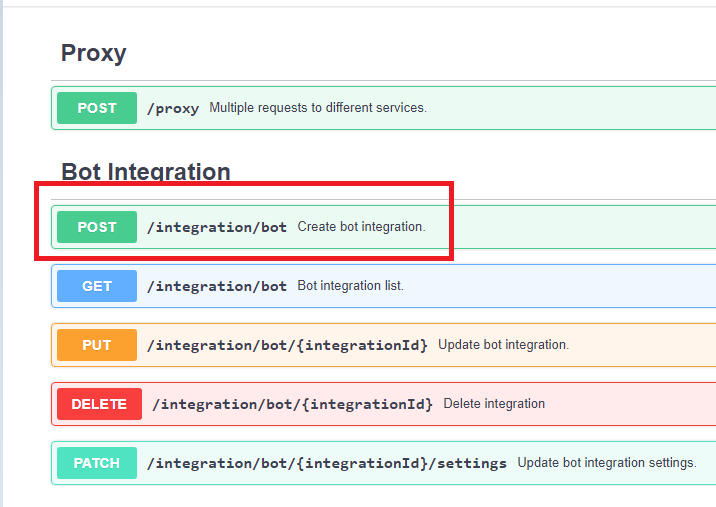Viewport: 716px width, 507px height.
Task: Open the 'Delete integration' operation description
Action: click(x=494, y=404)
